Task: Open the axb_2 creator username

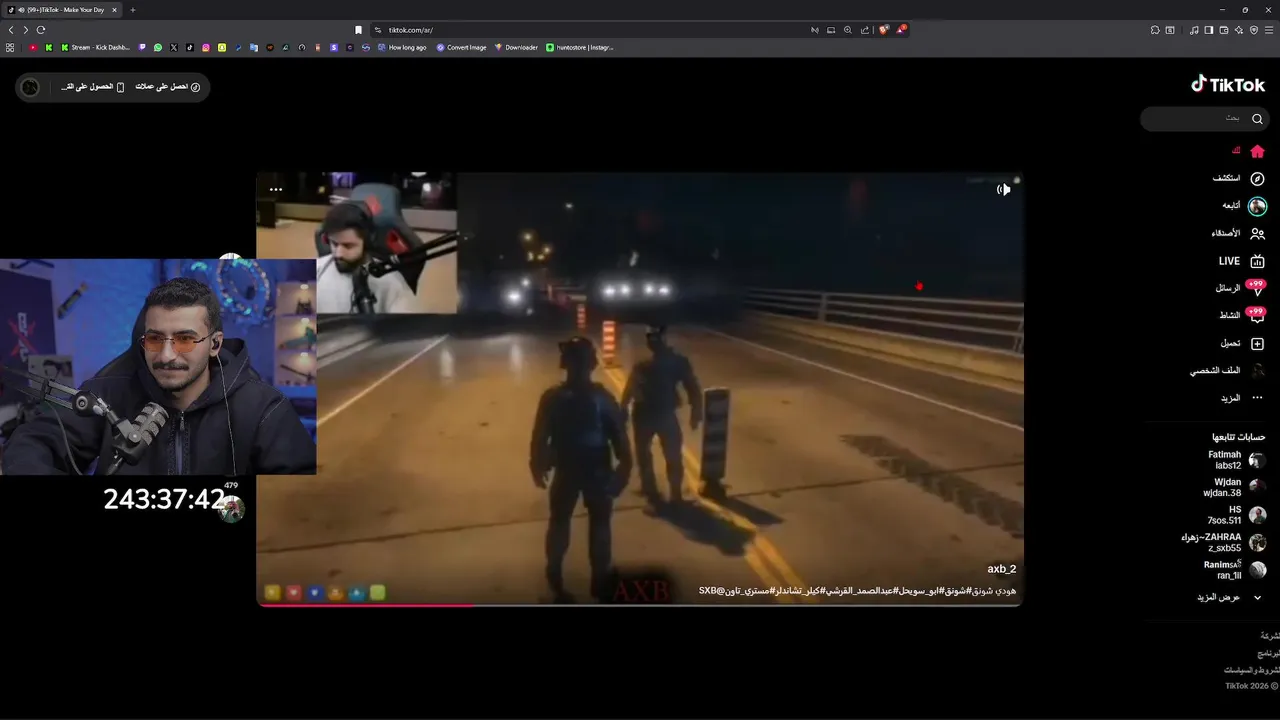Action: [1001, 569]
